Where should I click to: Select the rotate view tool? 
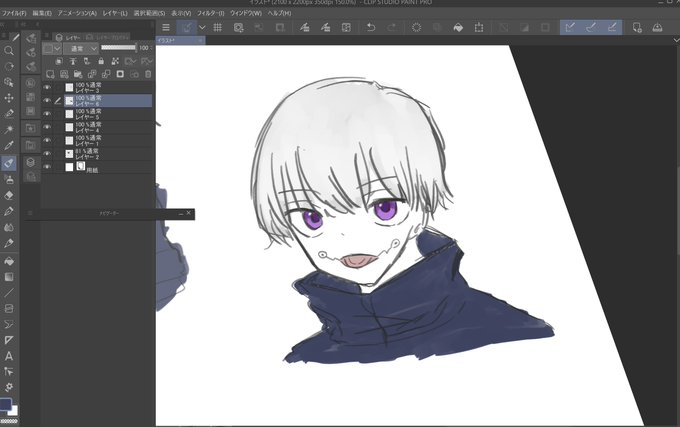[x=9, y=66]
